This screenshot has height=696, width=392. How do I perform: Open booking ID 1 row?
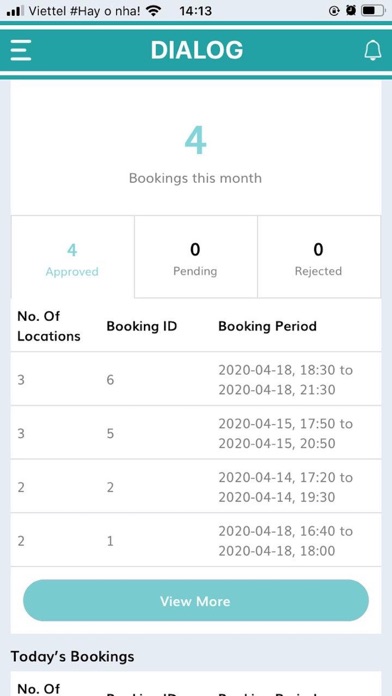[x=196, y=540]
